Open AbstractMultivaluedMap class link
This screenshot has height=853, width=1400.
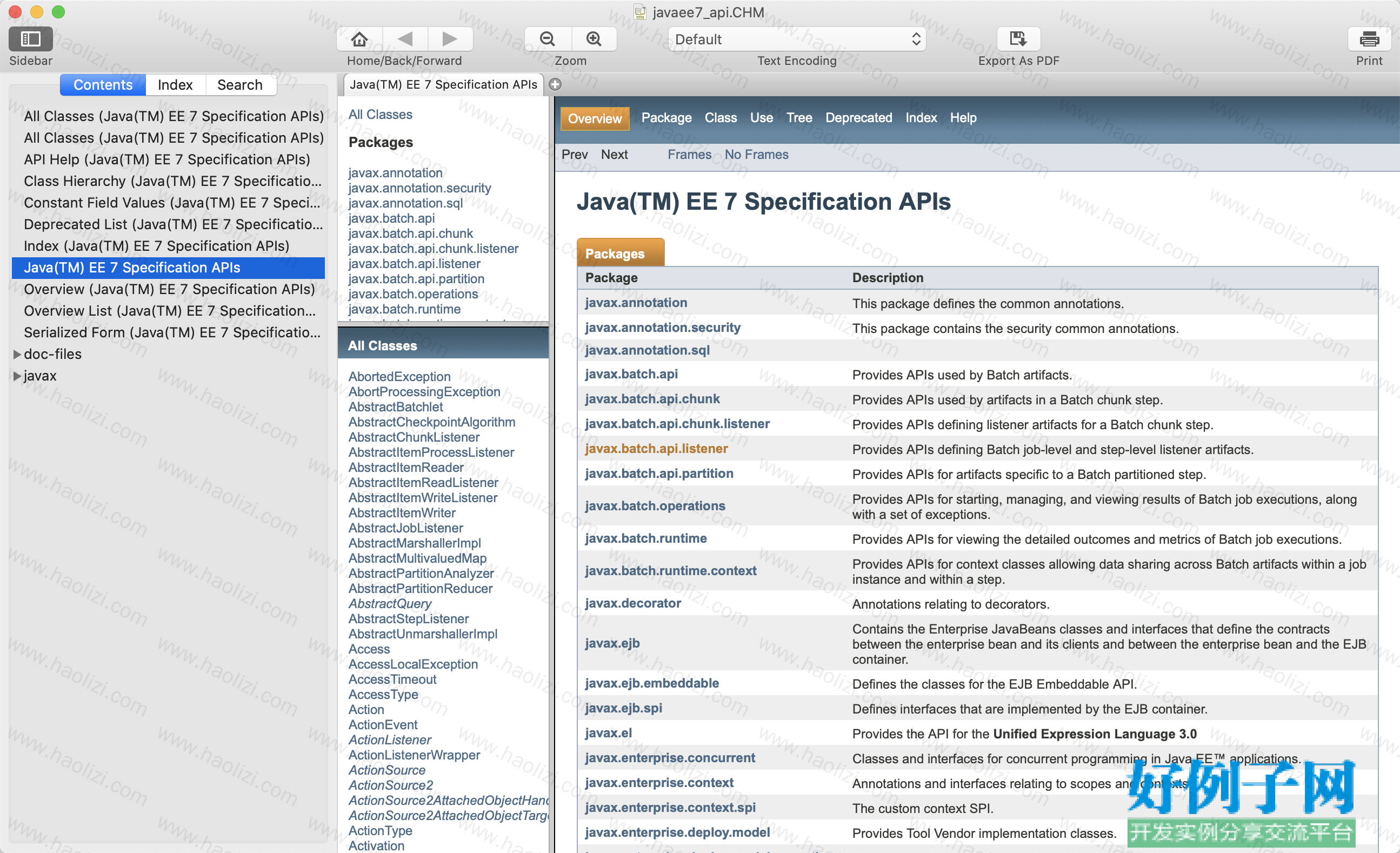click(417, 558)
